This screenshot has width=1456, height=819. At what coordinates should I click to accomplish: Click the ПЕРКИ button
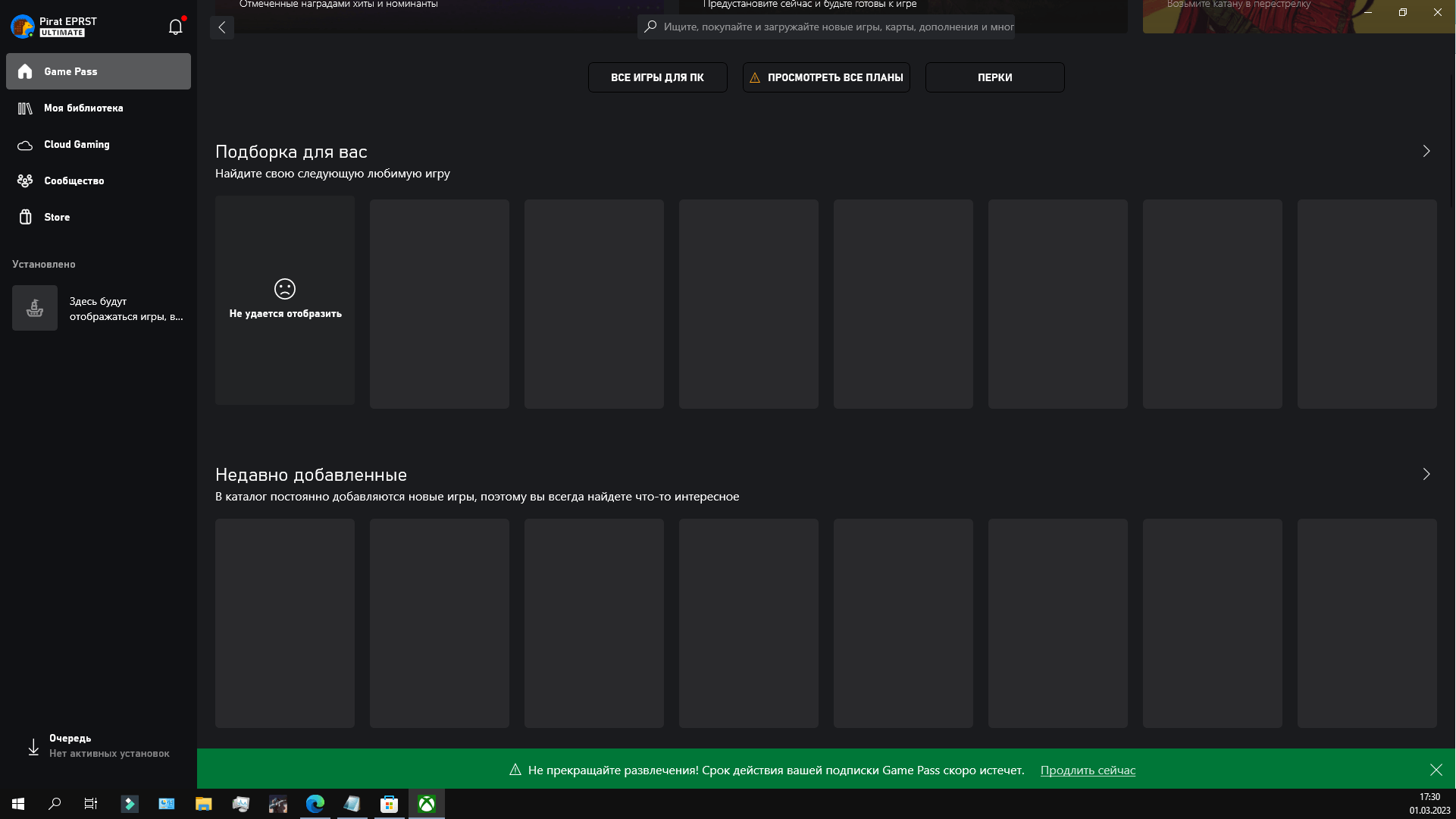[x=994, y=77]
